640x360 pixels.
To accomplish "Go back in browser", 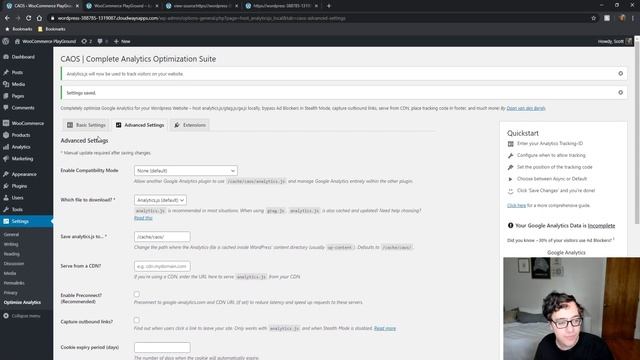I will point(7,18).
